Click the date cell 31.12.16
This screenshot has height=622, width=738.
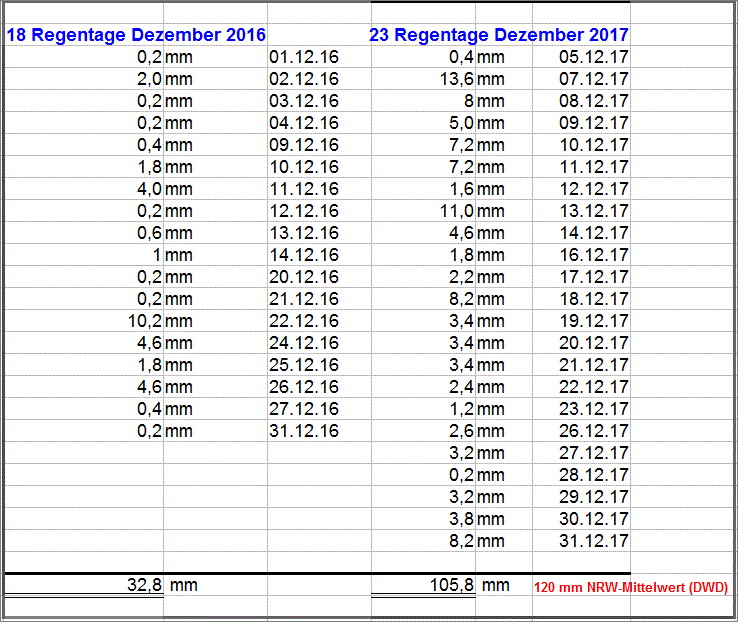[x=304, y=431]
